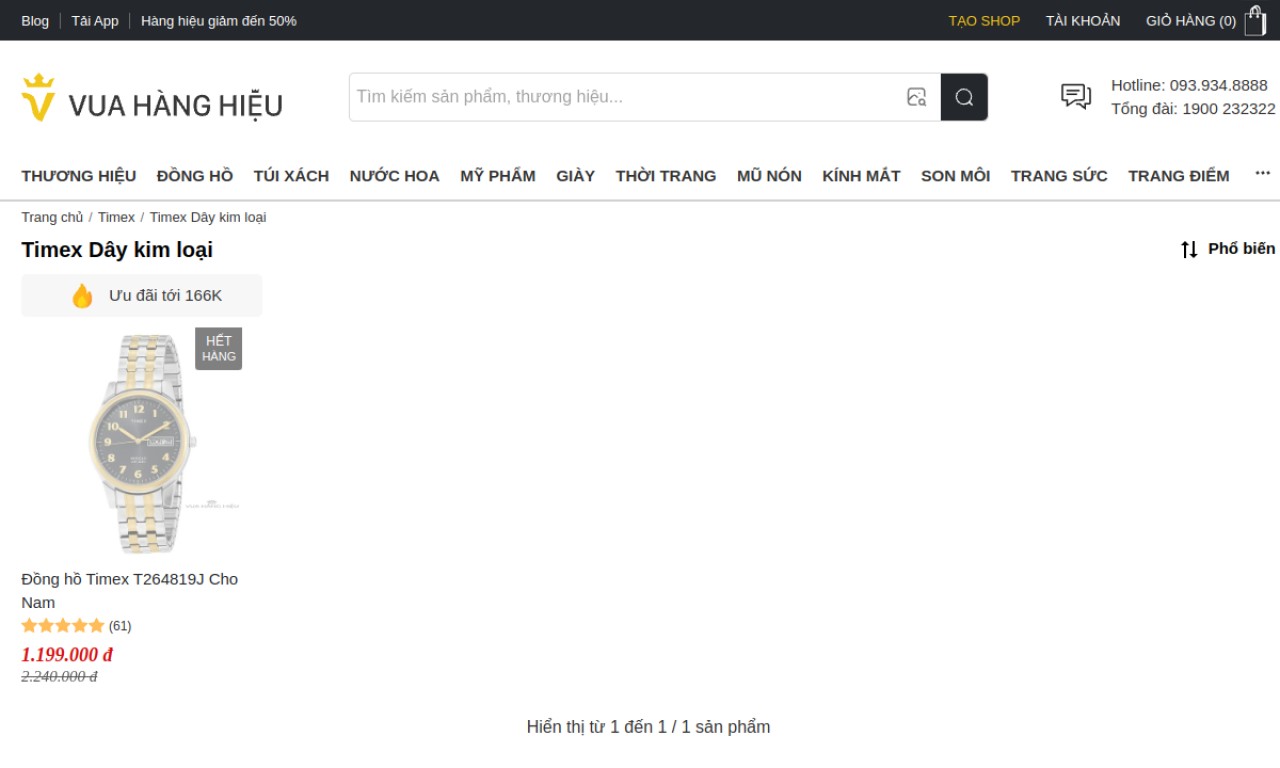Screen dimensions: 1280x768
Task: Go to Trang chủ breadcrumb
Action: pos(53,217)
